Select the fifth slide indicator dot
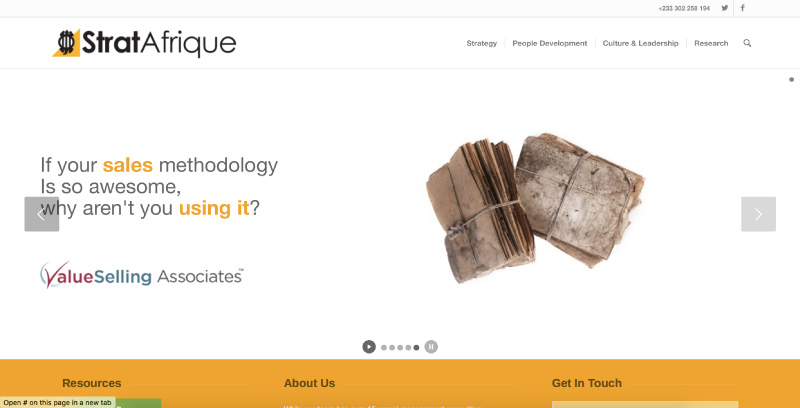This screenshot has width=800, height=408. click(416, 347)
